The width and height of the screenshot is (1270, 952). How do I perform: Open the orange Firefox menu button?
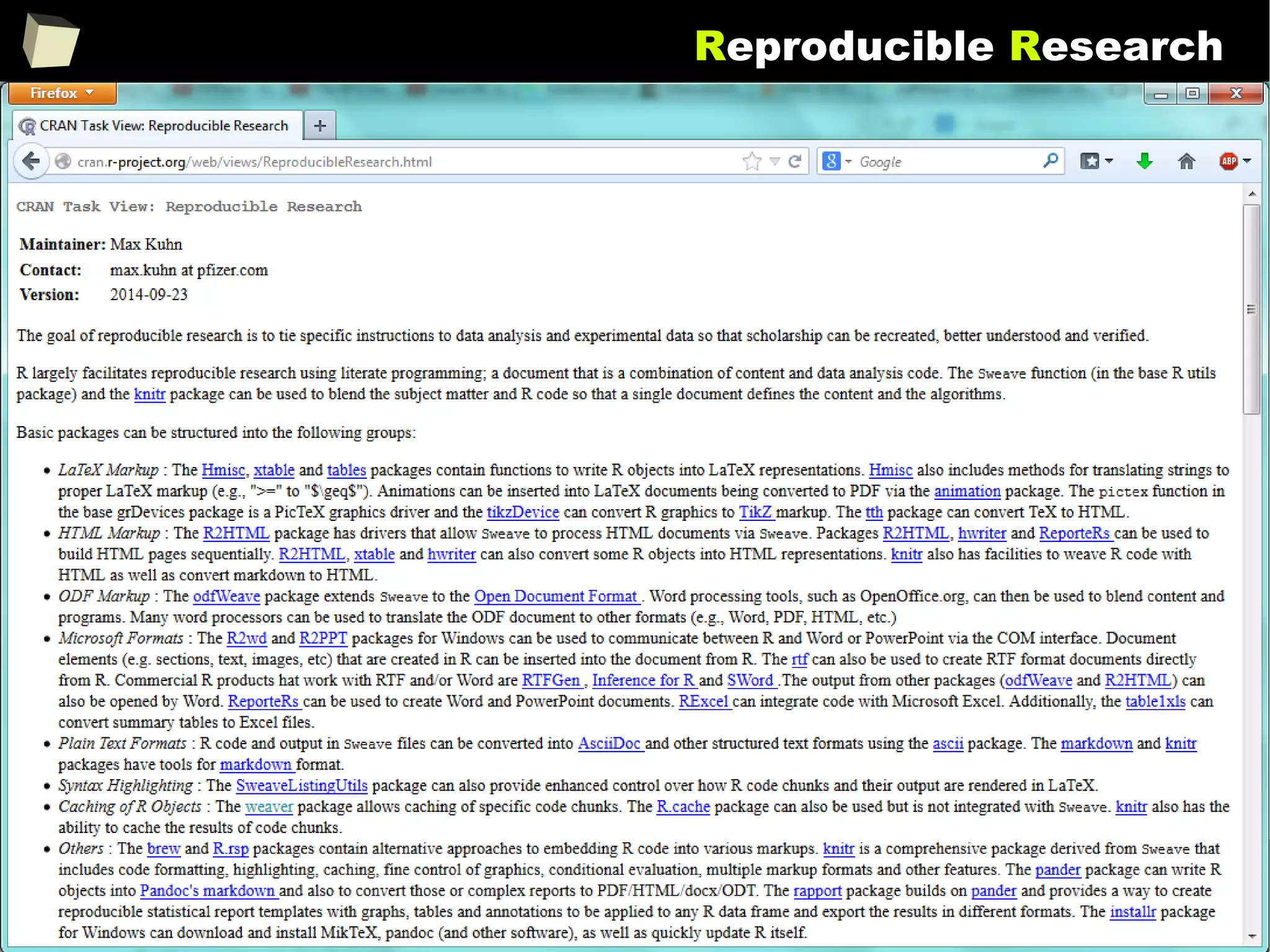pos(62,93)
